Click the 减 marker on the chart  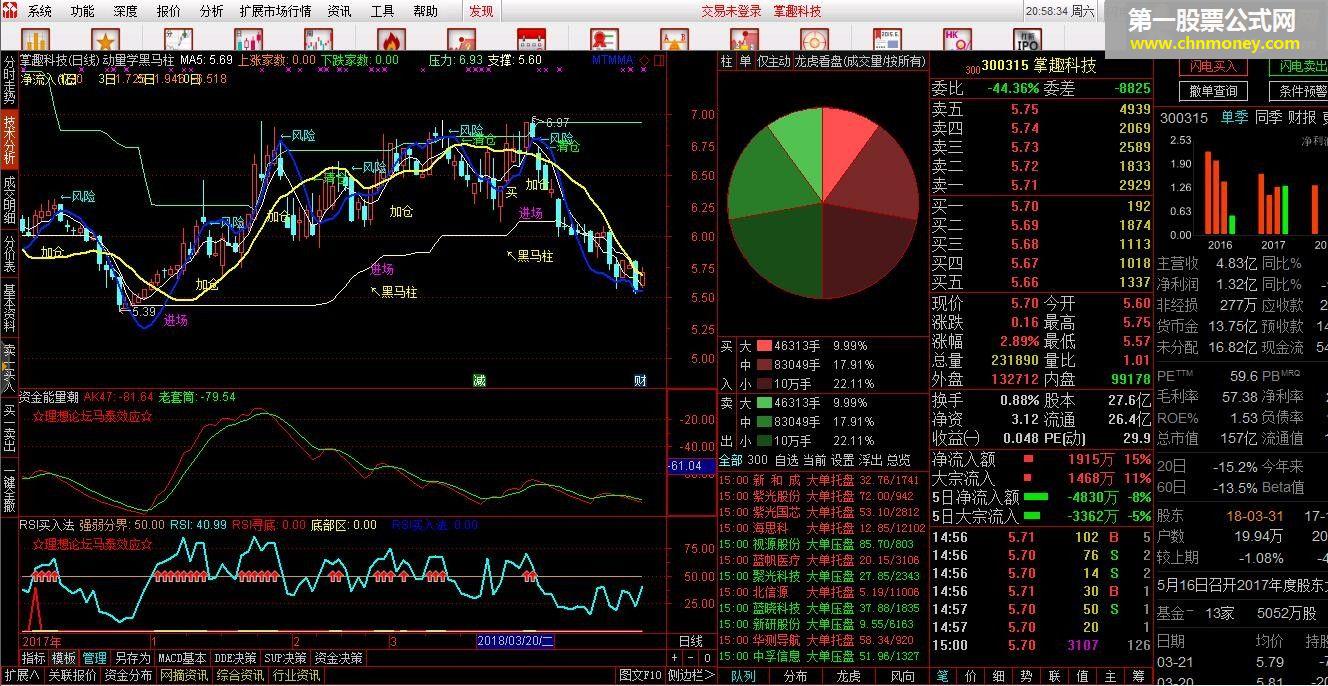click(x=480, y=381)
